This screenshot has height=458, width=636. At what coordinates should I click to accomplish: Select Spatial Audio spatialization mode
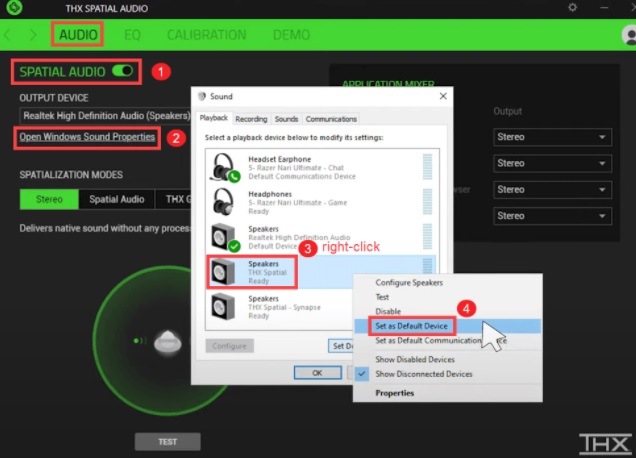tap(116, 199)
